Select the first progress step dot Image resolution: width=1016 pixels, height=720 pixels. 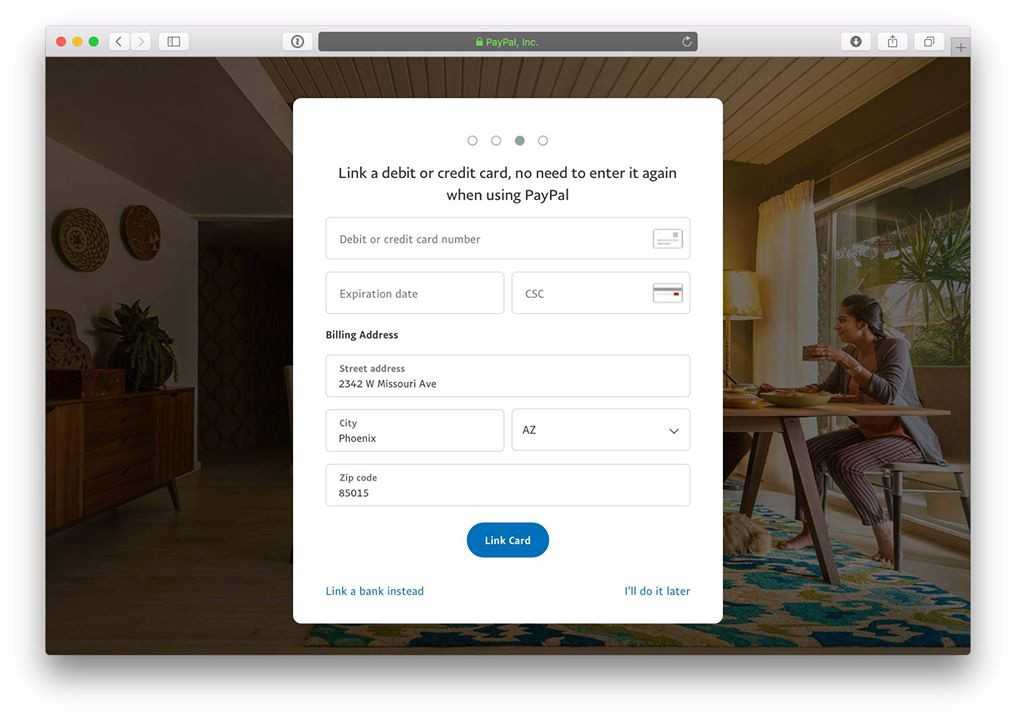click(472, 141)
